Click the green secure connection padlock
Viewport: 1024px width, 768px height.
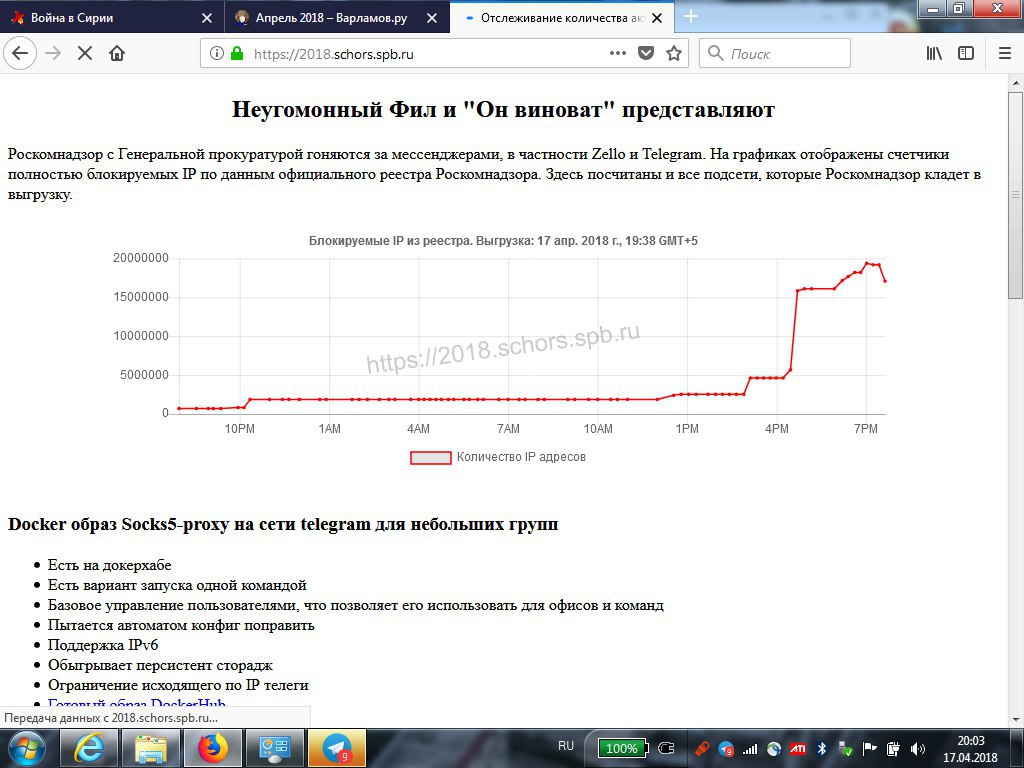[x=237, y=54]
